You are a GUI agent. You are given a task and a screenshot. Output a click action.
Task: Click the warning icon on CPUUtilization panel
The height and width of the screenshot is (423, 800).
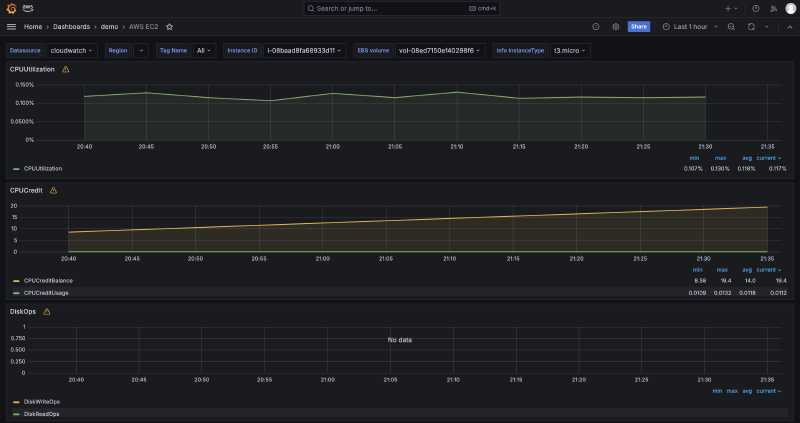[x=65, y=69]
